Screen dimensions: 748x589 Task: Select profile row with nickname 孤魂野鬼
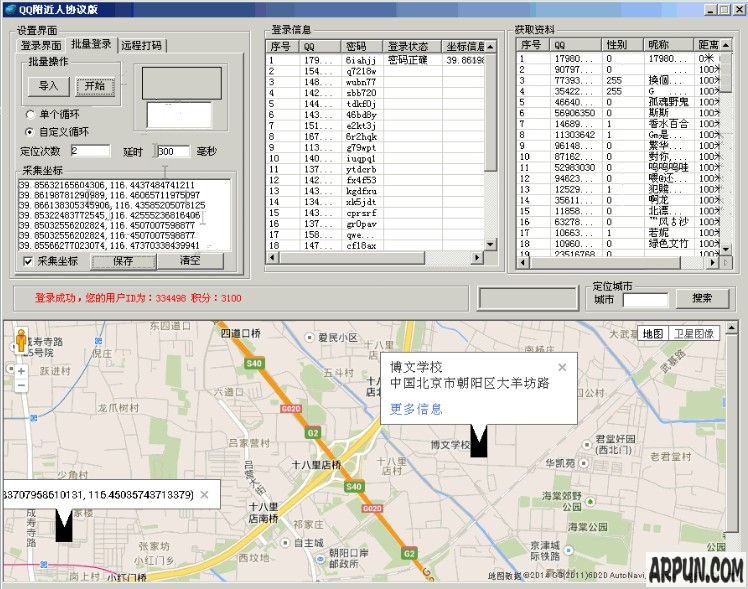(618, 102)
